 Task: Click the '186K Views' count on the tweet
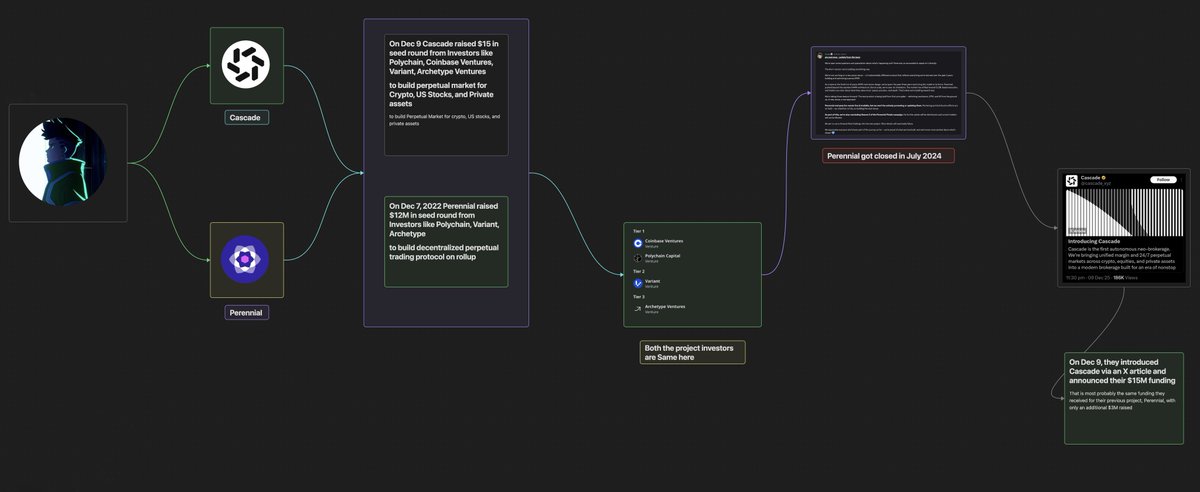(1125, 277)
